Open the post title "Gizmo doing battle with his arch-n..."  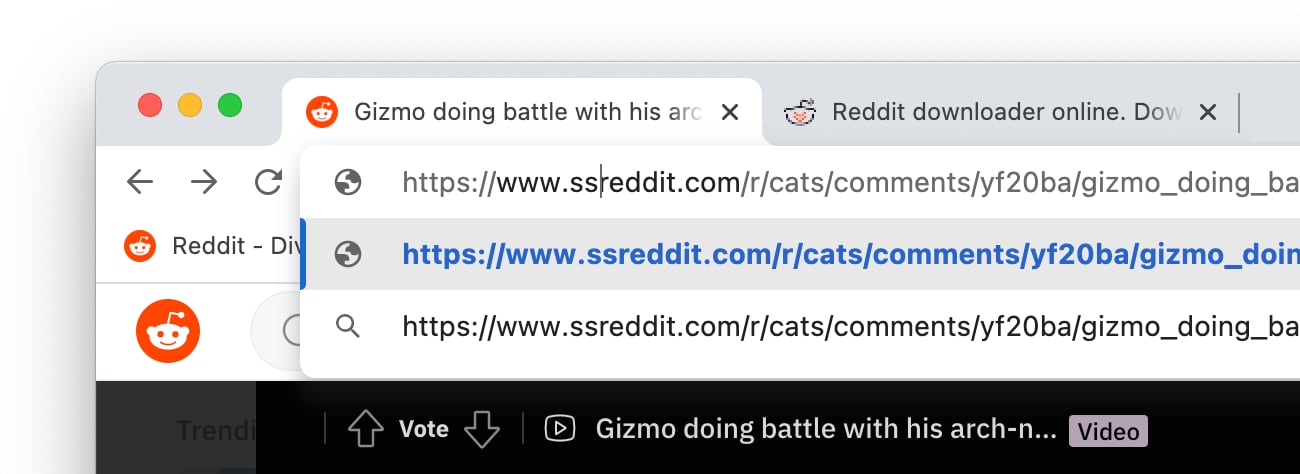[825, 430]
